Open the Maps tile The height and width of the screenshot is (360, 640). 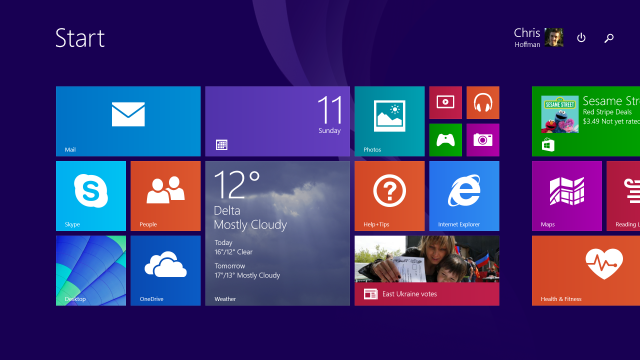567,196
